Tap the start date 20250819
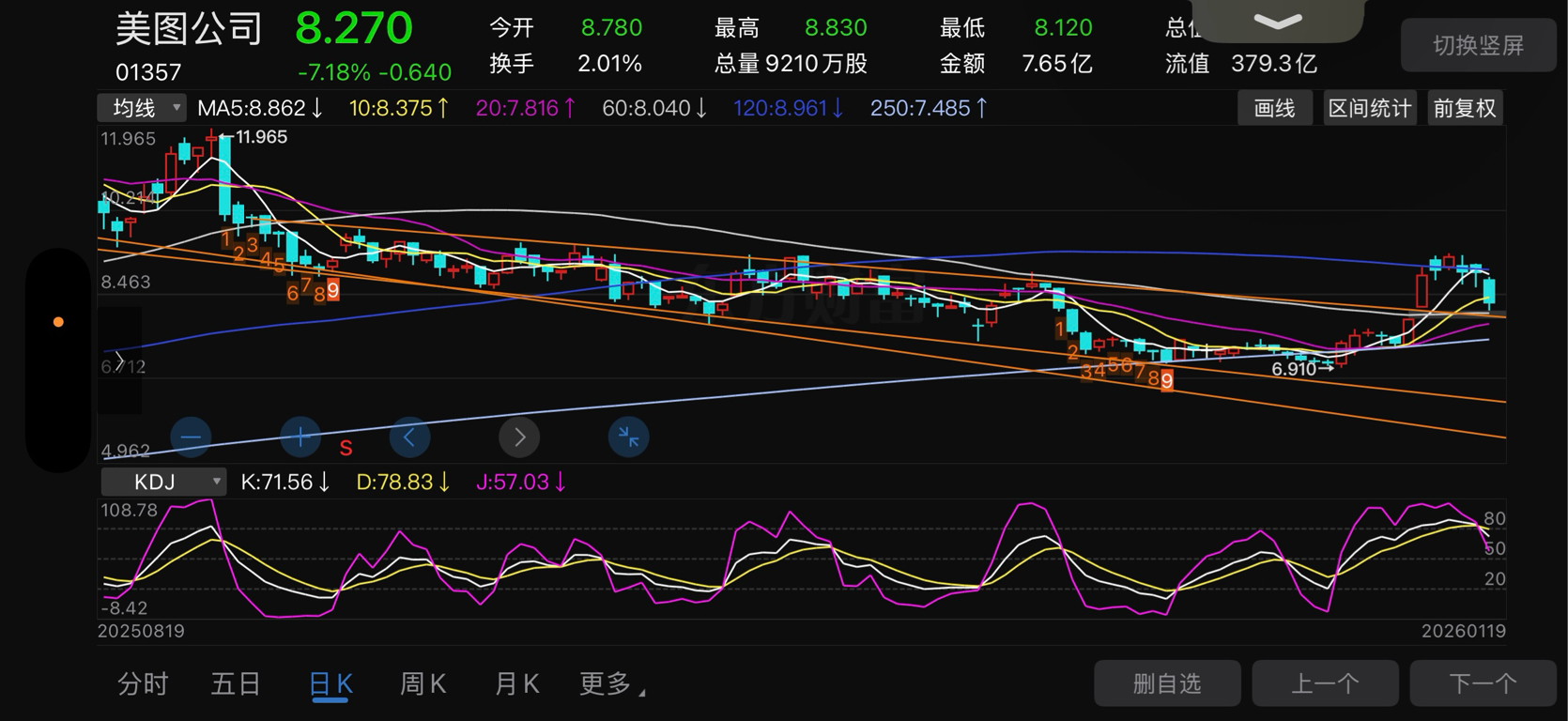Screen dimensions: 1568x721 pos(141,631)
